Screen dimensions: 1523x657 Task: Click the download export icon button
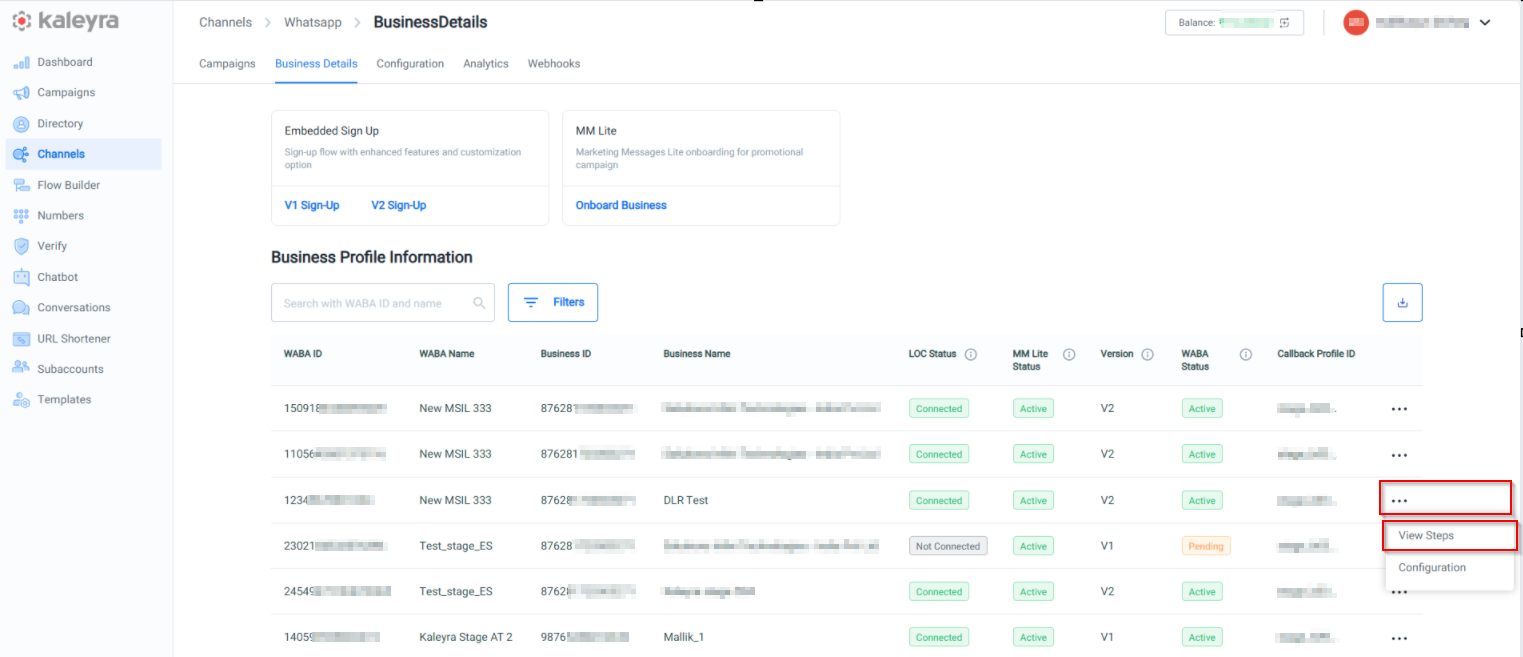(x=1402, y=302)
